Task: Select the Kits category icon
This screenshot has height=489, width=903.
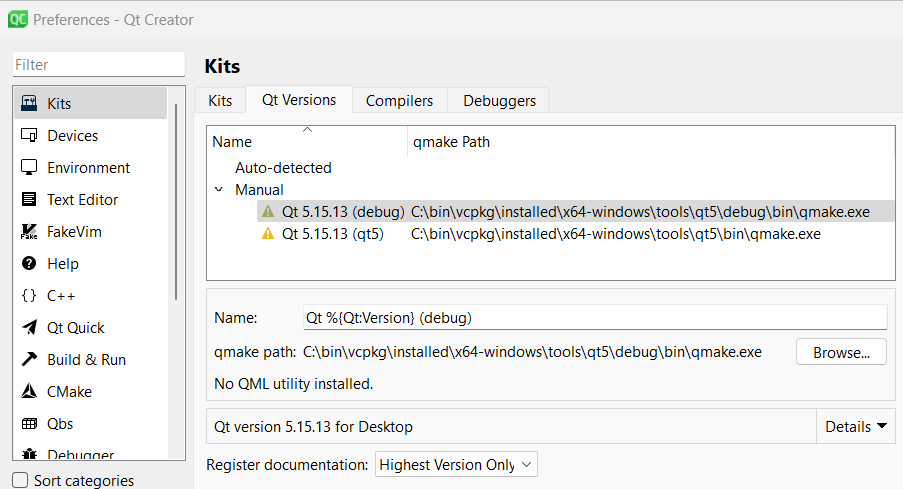Action: (29, 104)
